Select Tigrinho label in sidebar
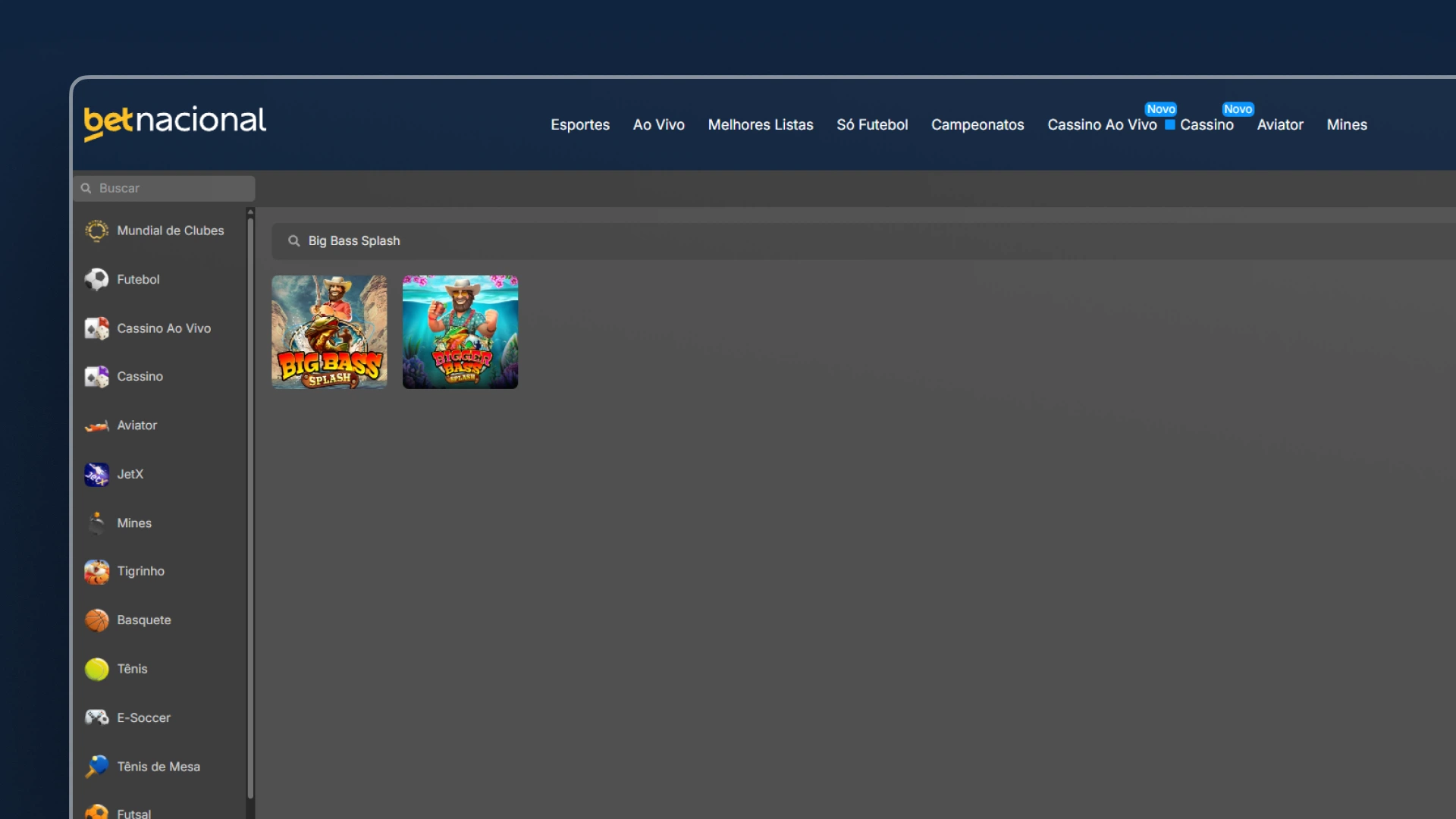The height and width of the screenshot is (819, 1456). (x=140, y=571)
